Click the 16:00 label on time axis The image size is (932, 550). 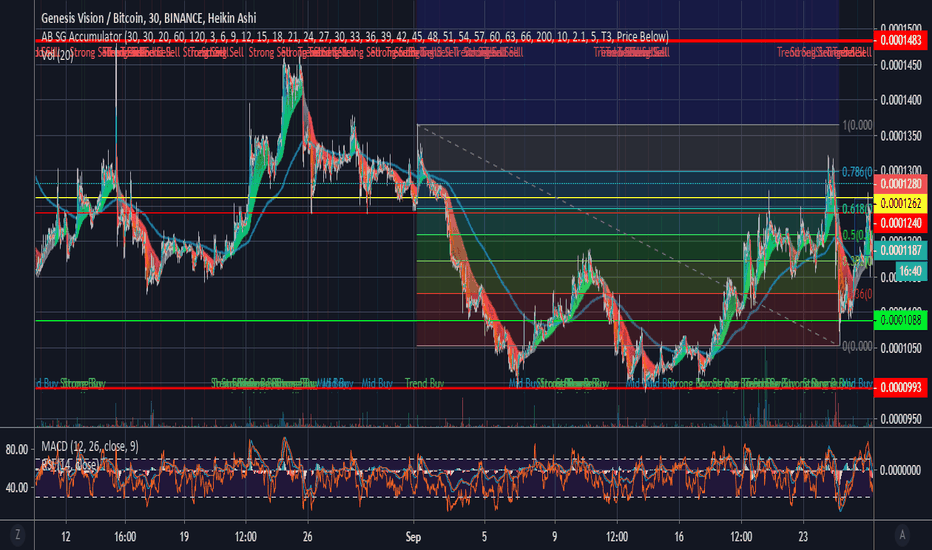point(125,537)
